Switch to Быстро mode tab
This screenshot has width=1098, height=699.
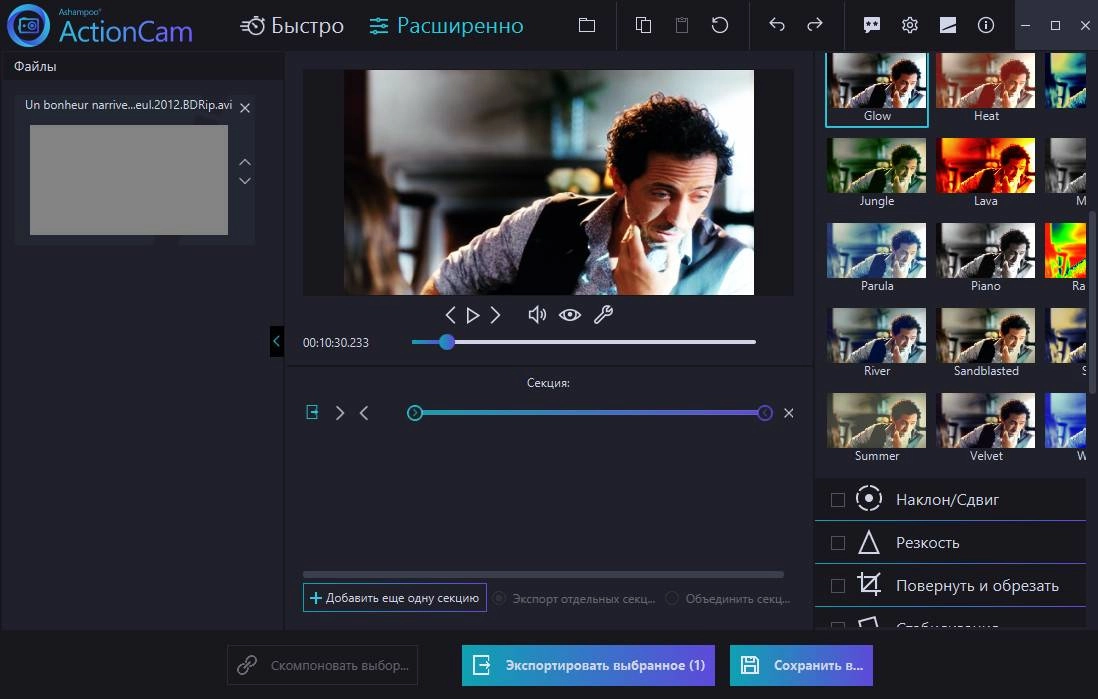coord(292,26)
